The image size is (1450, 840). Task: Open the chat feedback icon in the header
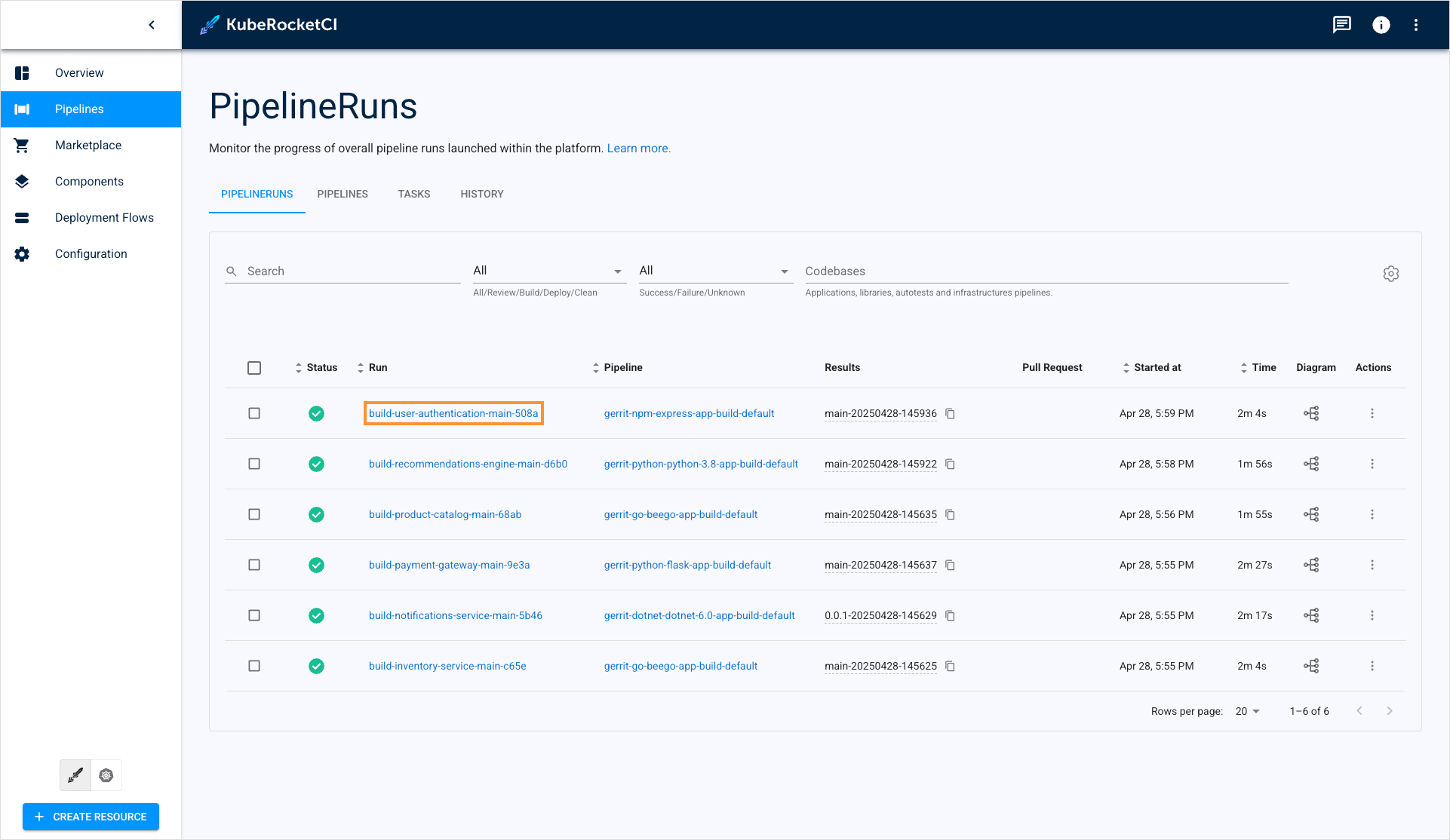(x=1341, y=24)
